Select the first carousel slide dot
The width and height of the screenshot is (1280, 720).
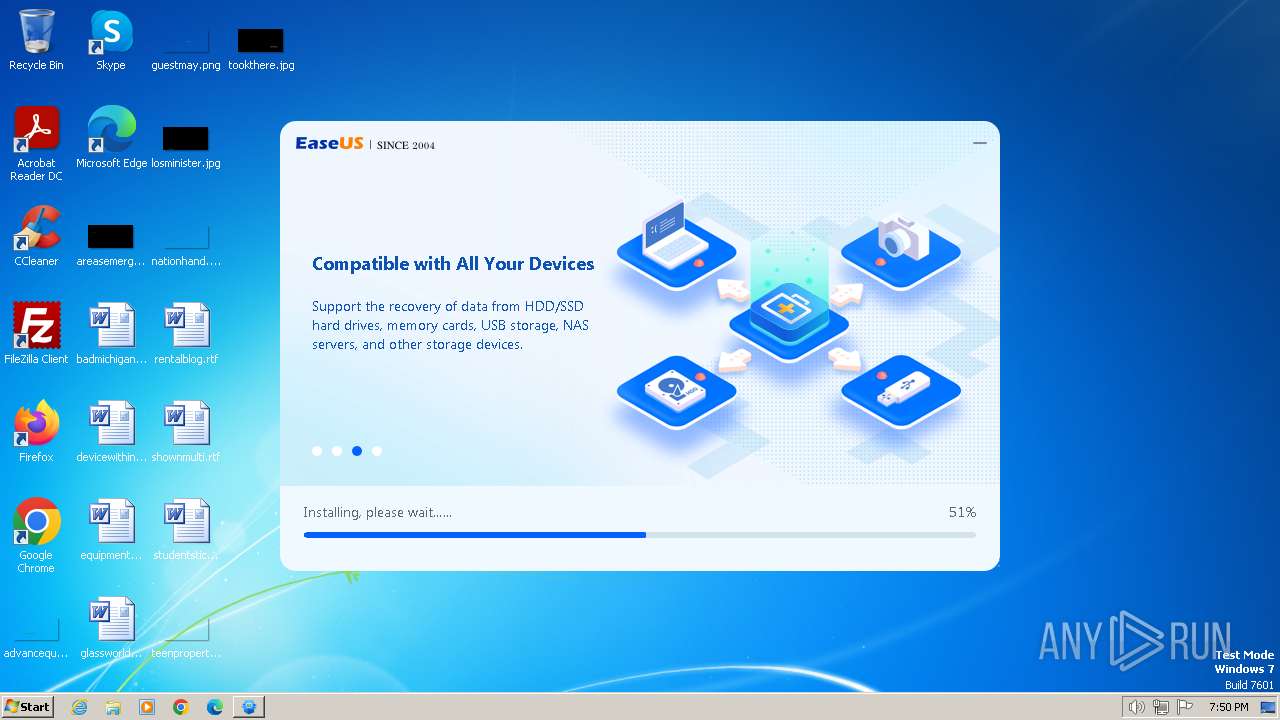317,451
